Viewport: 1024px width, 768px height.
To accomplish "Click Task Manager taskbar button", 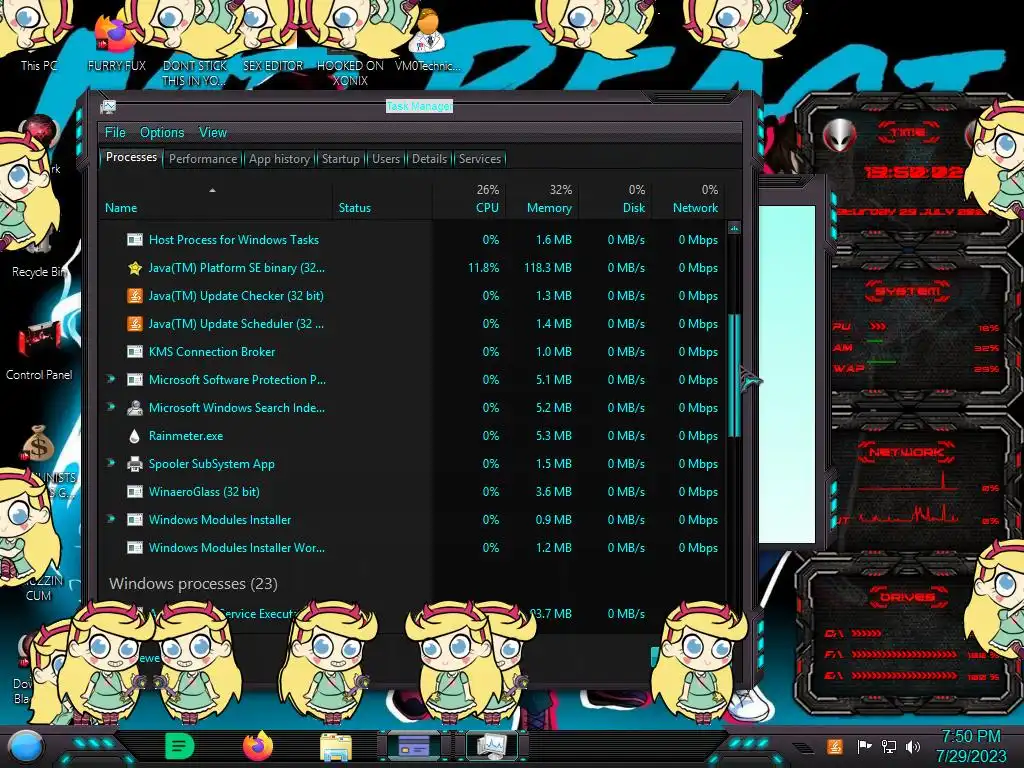I will (x=491, y=746).
